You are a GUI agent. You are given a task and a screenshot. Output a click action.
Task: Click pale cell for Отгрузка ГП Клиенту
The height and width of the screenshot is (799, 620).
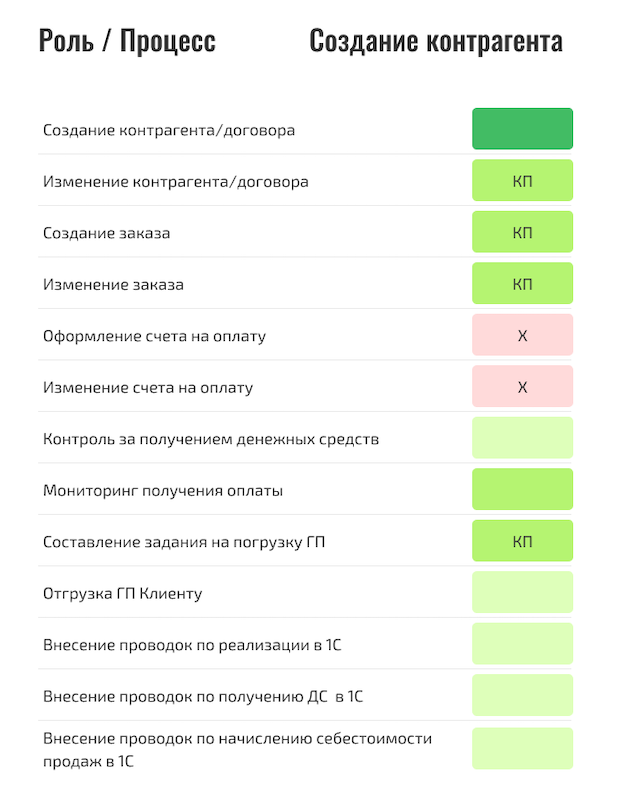(x=522, y=592)
